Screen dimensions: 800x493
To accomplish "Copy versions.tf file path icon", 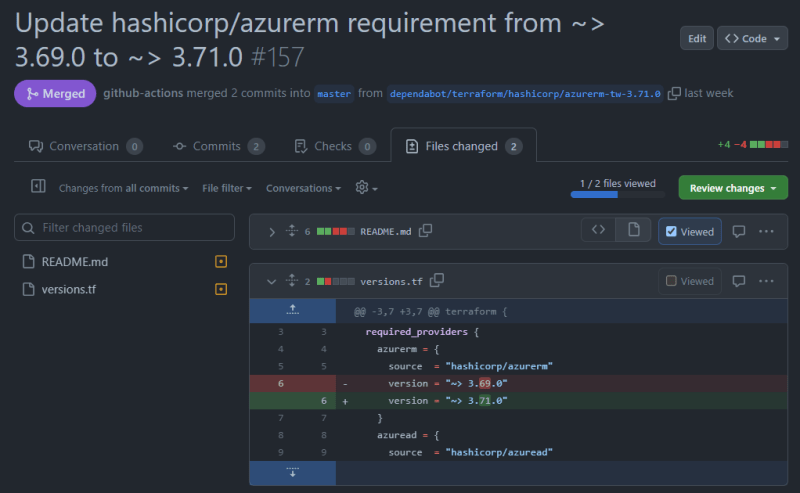I will click(x=437, y=280).
